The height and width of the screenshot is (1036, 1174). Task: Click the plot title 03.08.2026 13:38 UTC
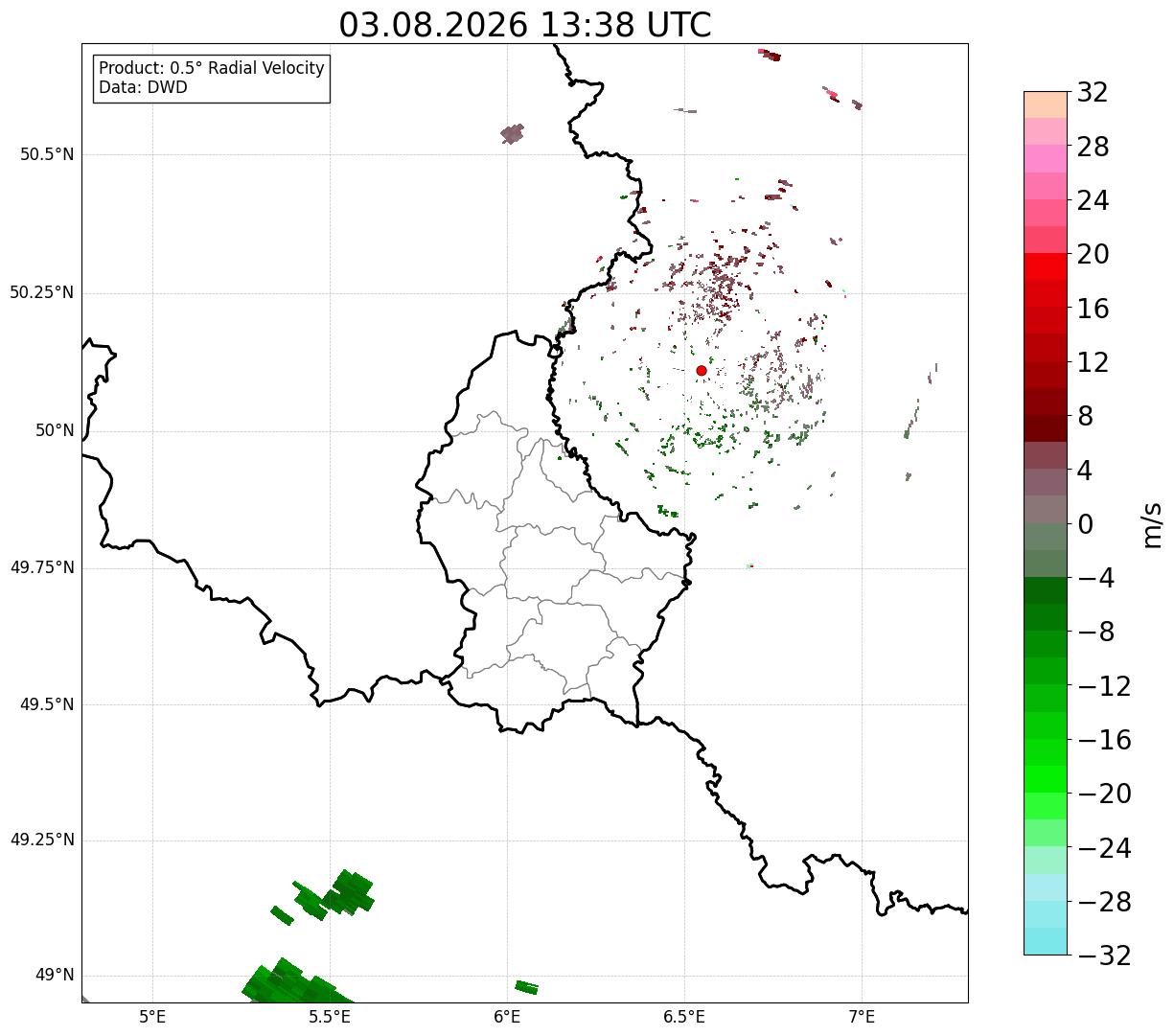click(525, 25)
